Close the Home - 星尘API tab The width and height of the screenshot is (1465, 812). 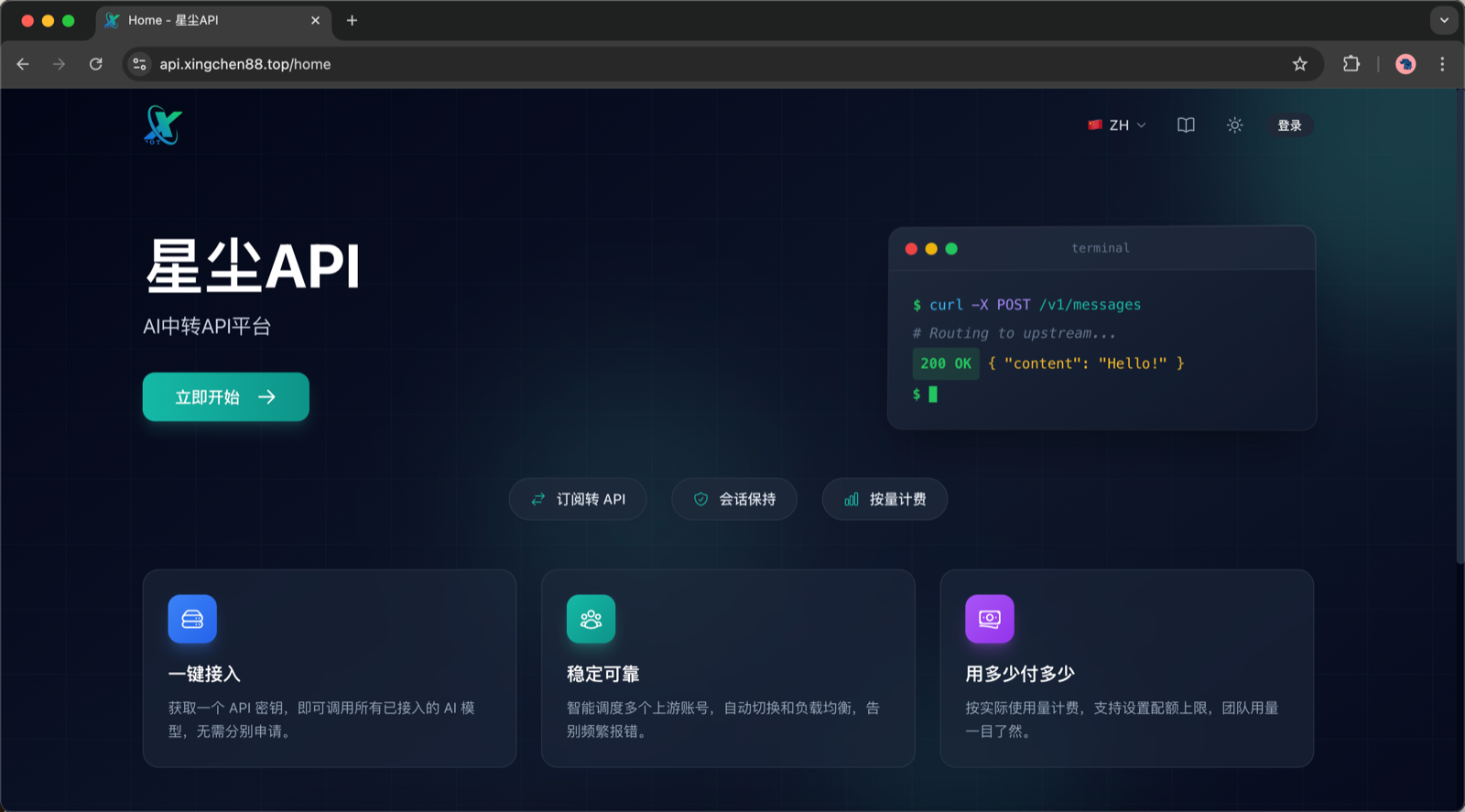click(315, 20)
